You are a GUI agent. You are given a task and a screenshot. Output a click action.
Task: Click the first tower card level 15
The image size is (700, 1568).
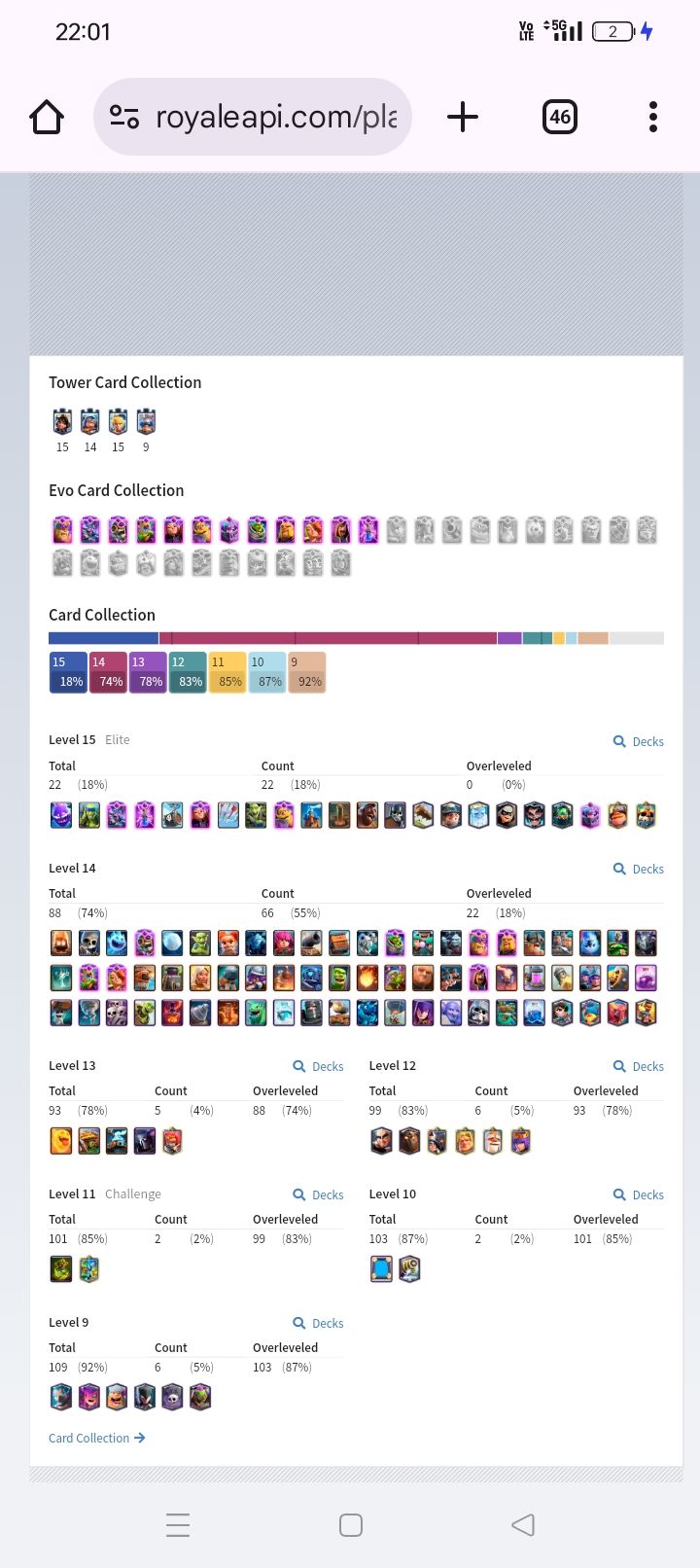tap(62, 422)
